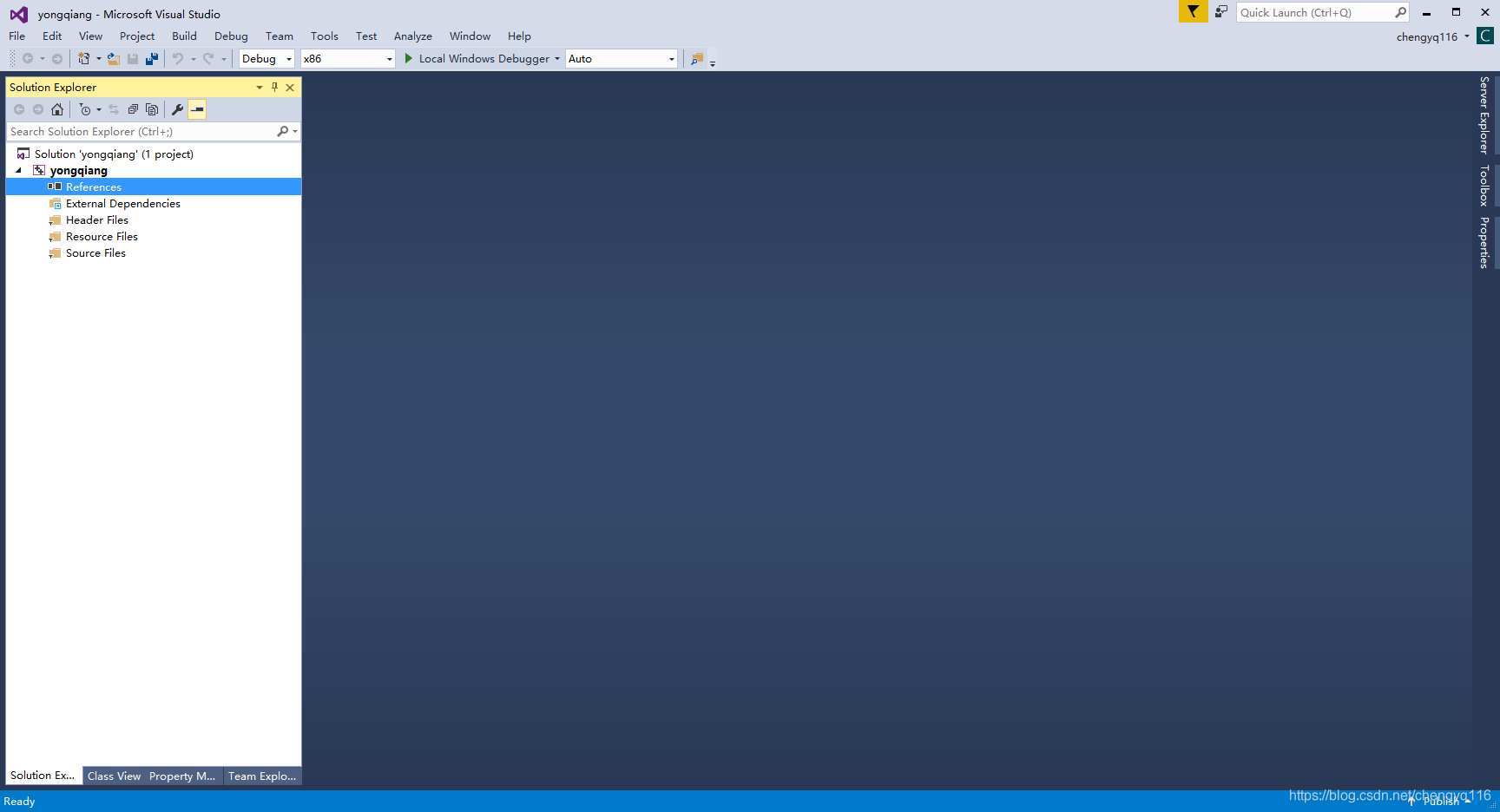Viewport: 1500px width, 812px height.
Task: Click the Collapse All icon in Solution Explorer
Action: 133,109
